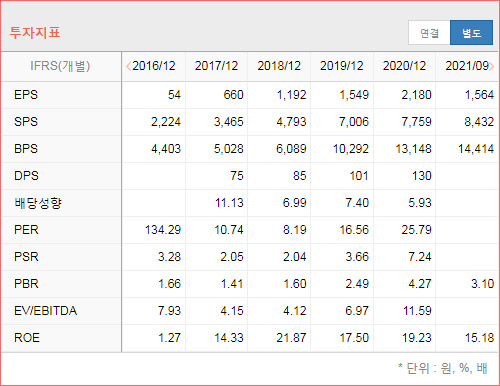The width and height of the screenshot is (500, 386).
Task: Click PER value 8.19
Action: point(294,230)
